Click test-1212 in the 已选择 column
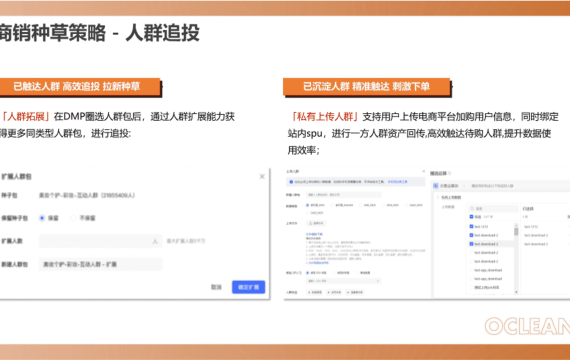Image resolution: width=570 pixels, height=360 pixels. [x=531, y=227]
